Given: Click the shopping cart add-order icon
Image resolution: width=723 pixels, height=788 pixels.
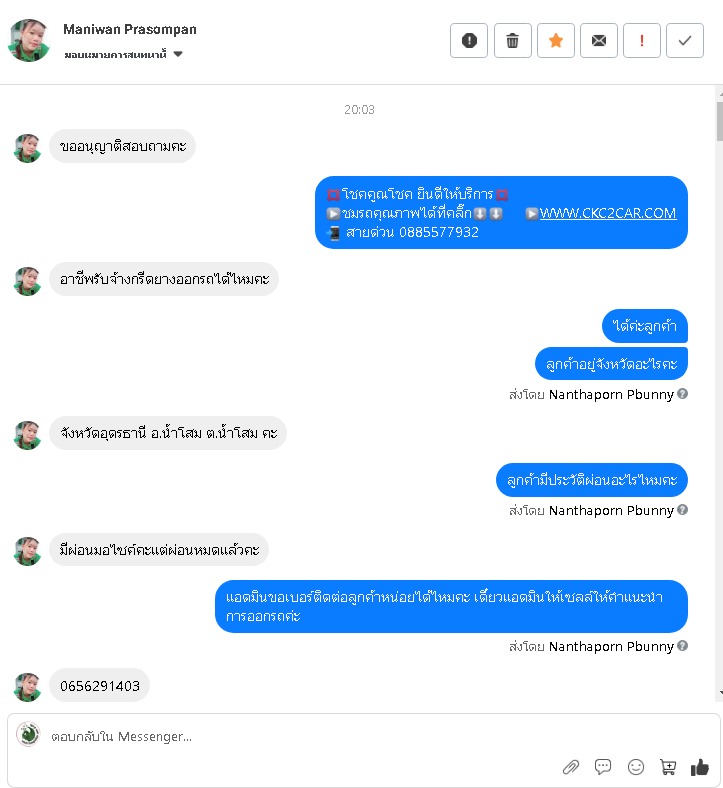Looking at the screenshot, I should (x=668, y=767).
